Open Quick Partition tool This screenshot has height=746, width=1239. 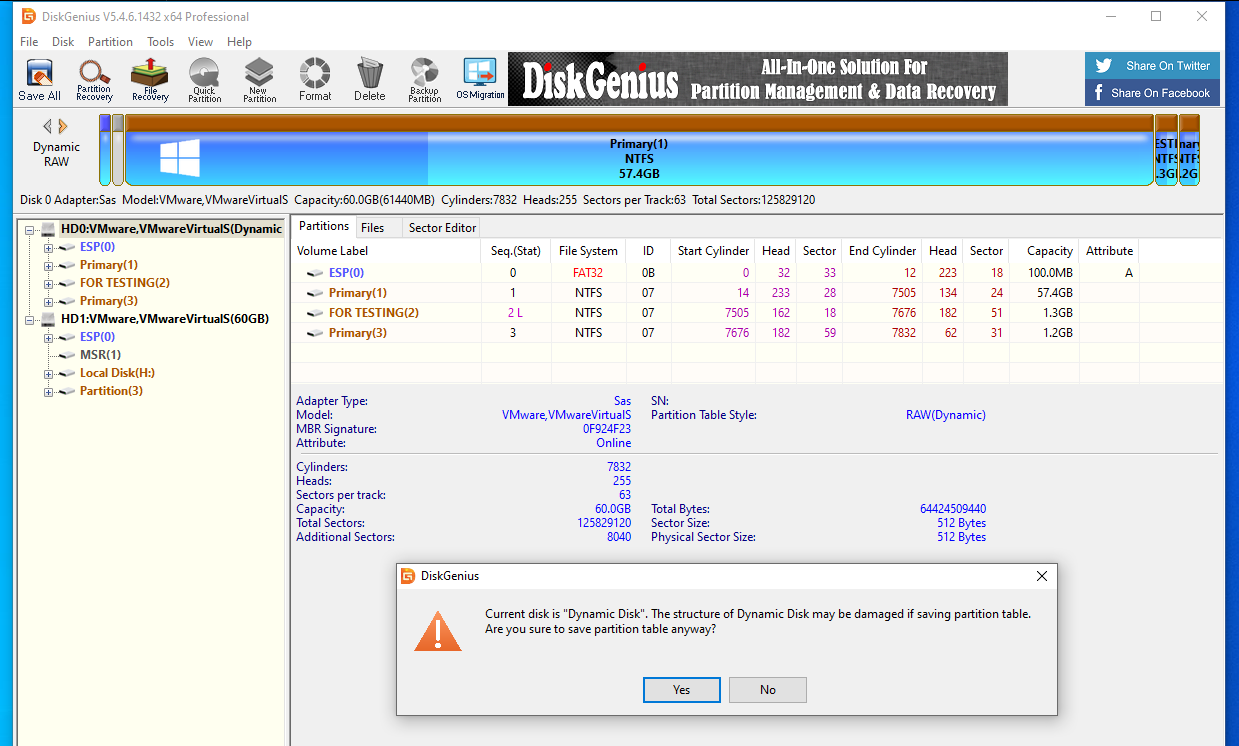click(204, 80)
